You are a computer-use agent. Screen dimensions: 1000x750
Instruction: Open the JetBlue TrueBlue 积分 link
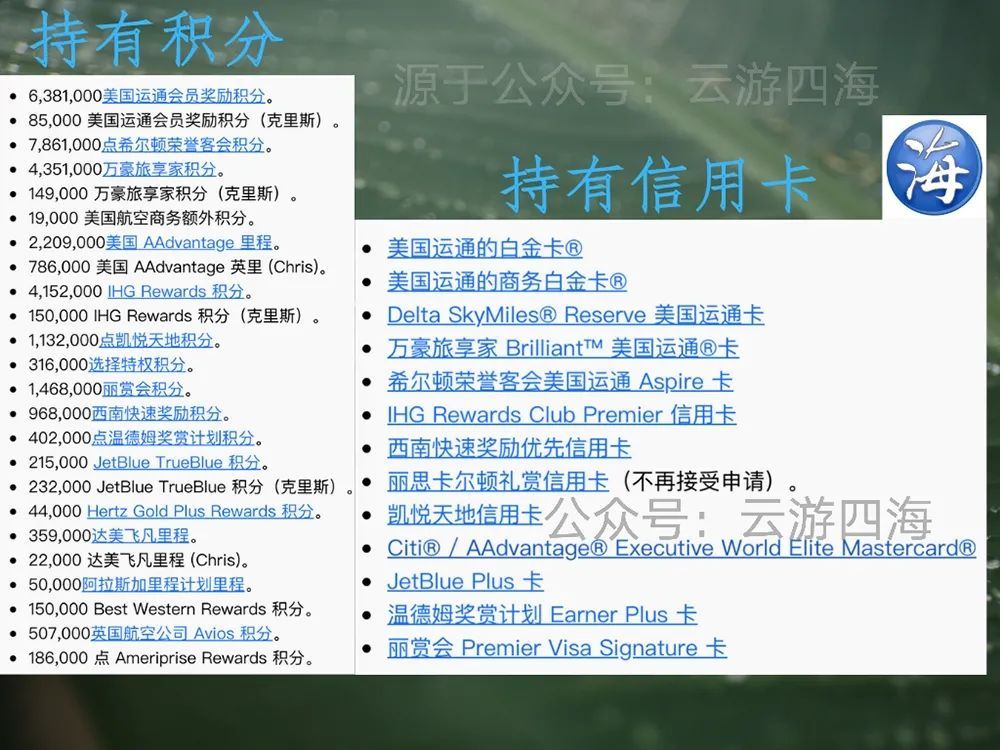177,462
